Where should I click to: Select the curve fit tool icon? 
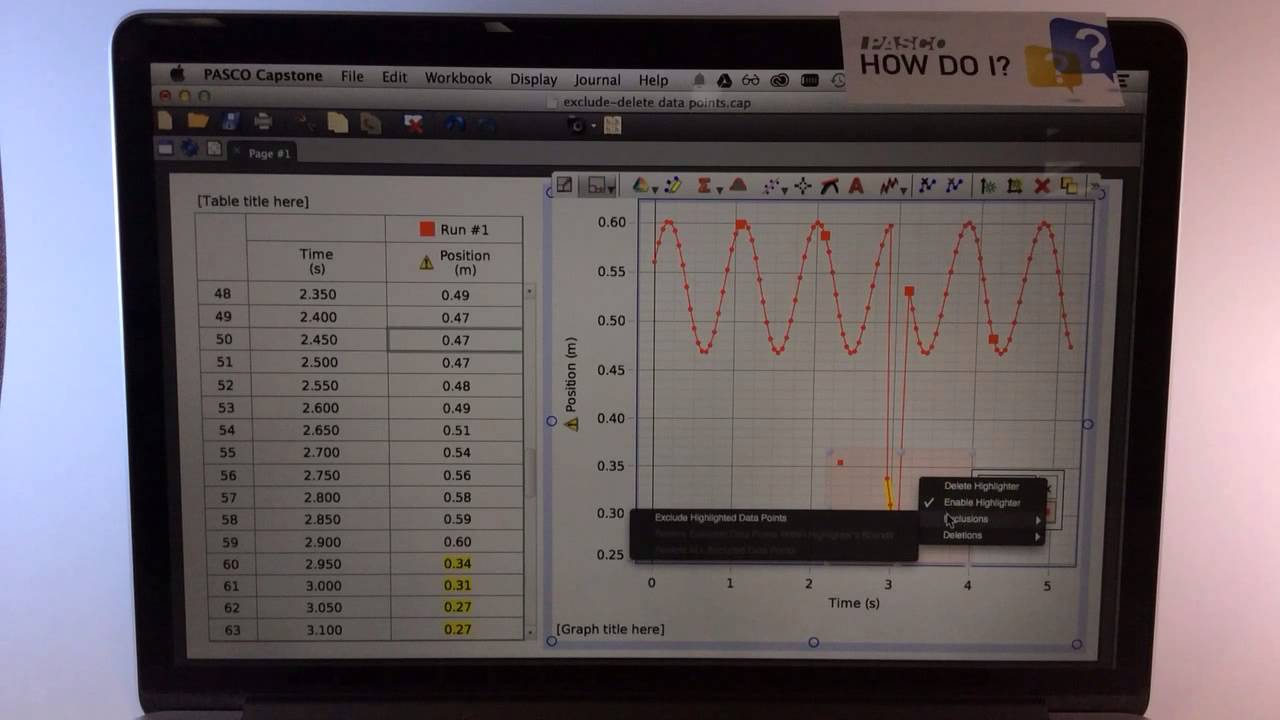click(x=771, y=185)
